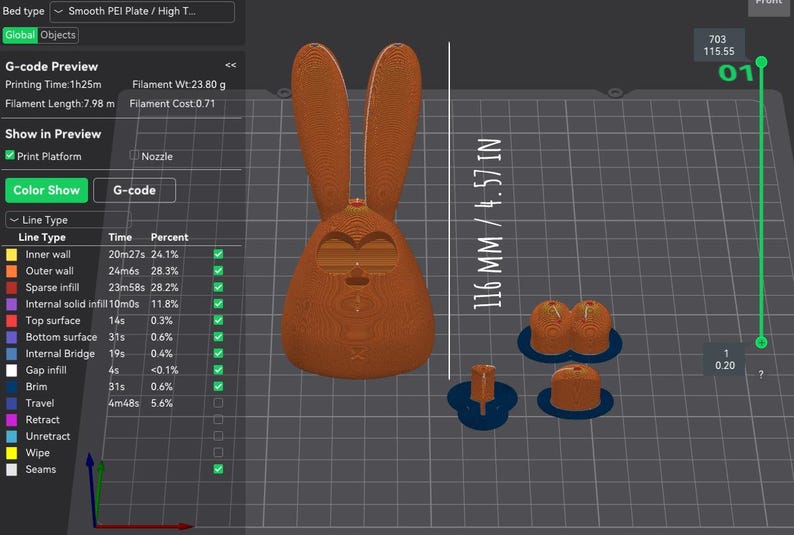Click the Time column header

[120, 237]
